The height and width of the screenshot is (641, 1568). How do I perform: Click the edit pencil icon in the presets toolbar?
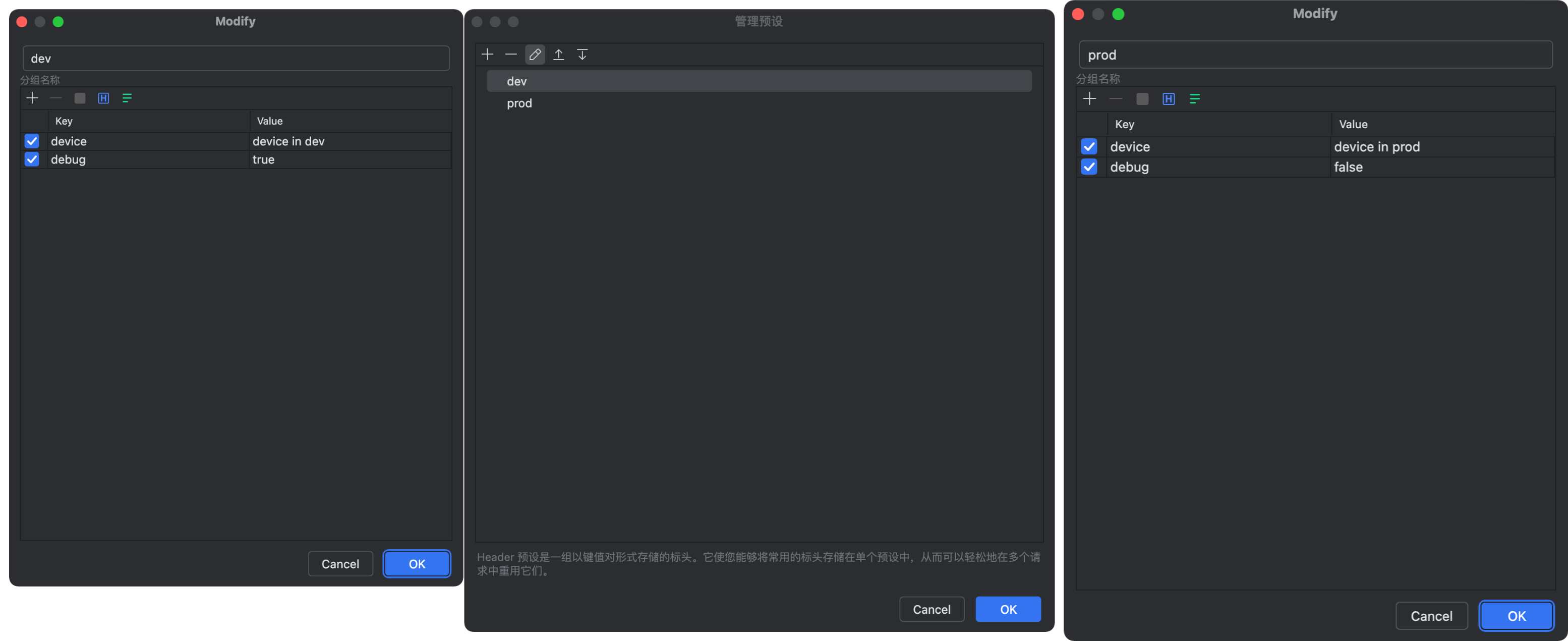(x=535, y=55)
